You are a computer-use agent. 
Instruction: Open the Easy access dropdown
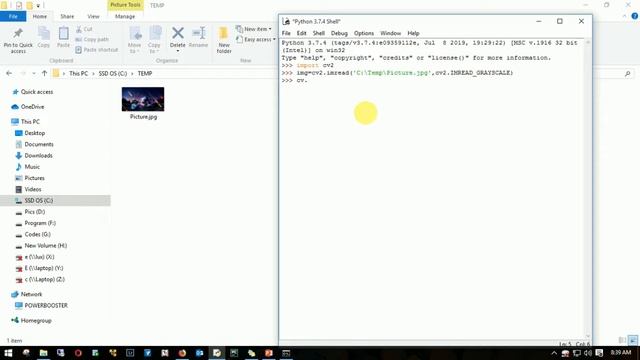pos(256,40)
